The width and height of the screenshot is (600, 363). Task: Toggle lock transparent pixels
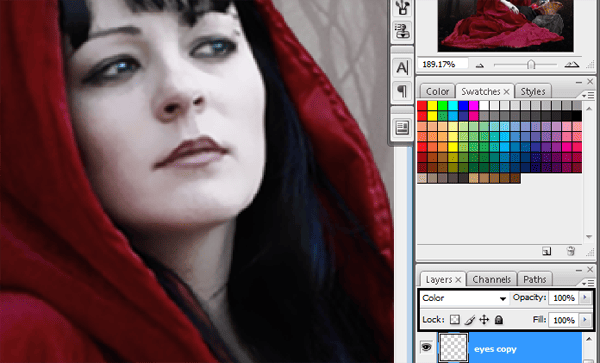(455, 319)
